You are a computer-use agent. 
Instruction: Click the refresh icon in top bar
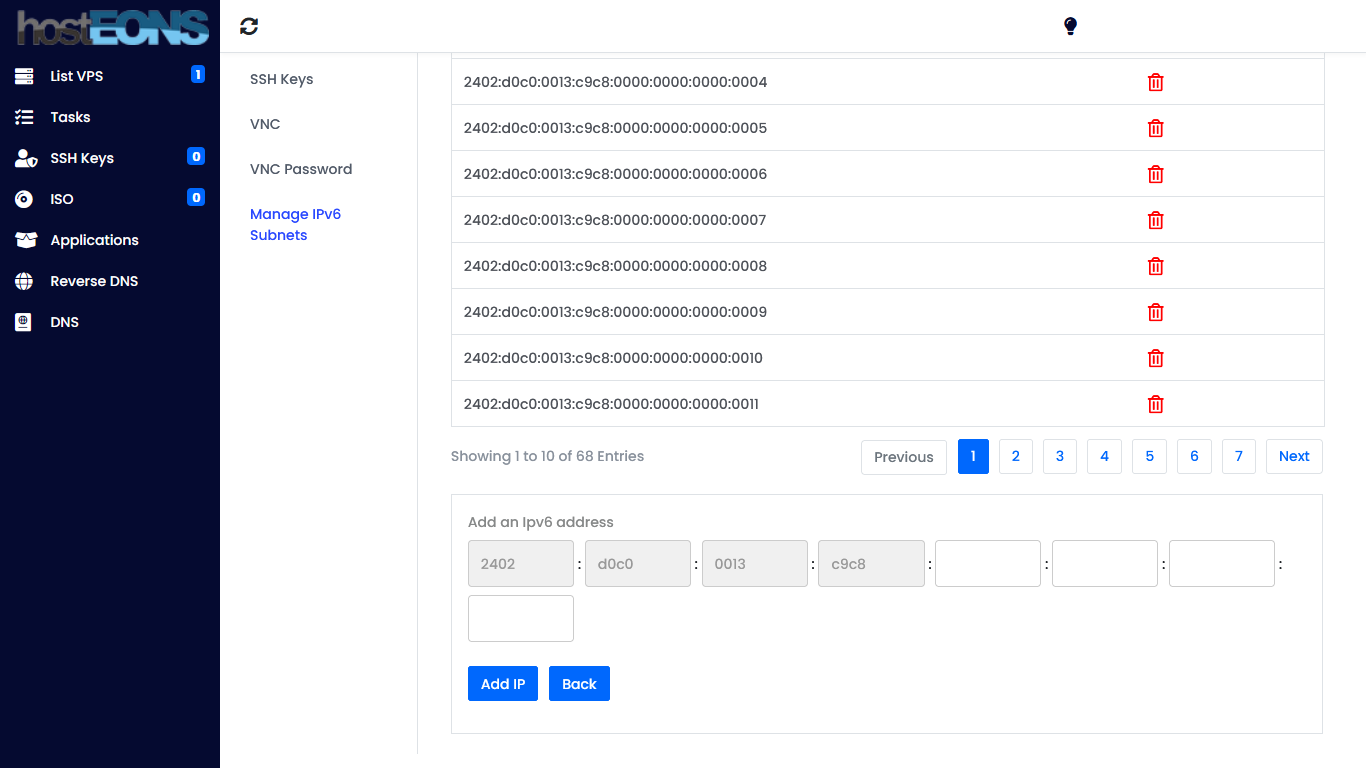point(249,27)
